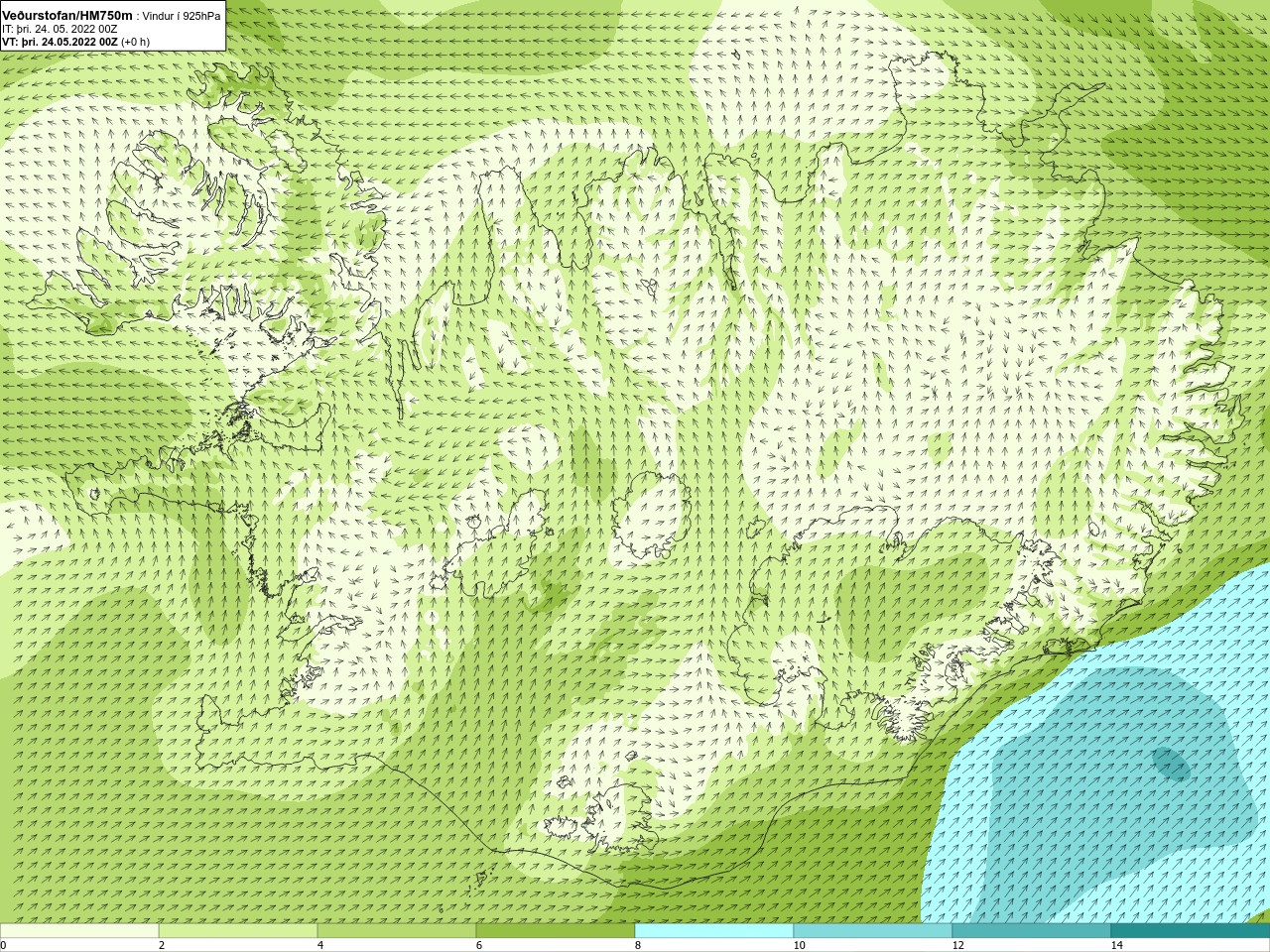Pick the 12–14 teal legend swatch
This screenshot has height=952, width=1270.
pos(1032,931)
